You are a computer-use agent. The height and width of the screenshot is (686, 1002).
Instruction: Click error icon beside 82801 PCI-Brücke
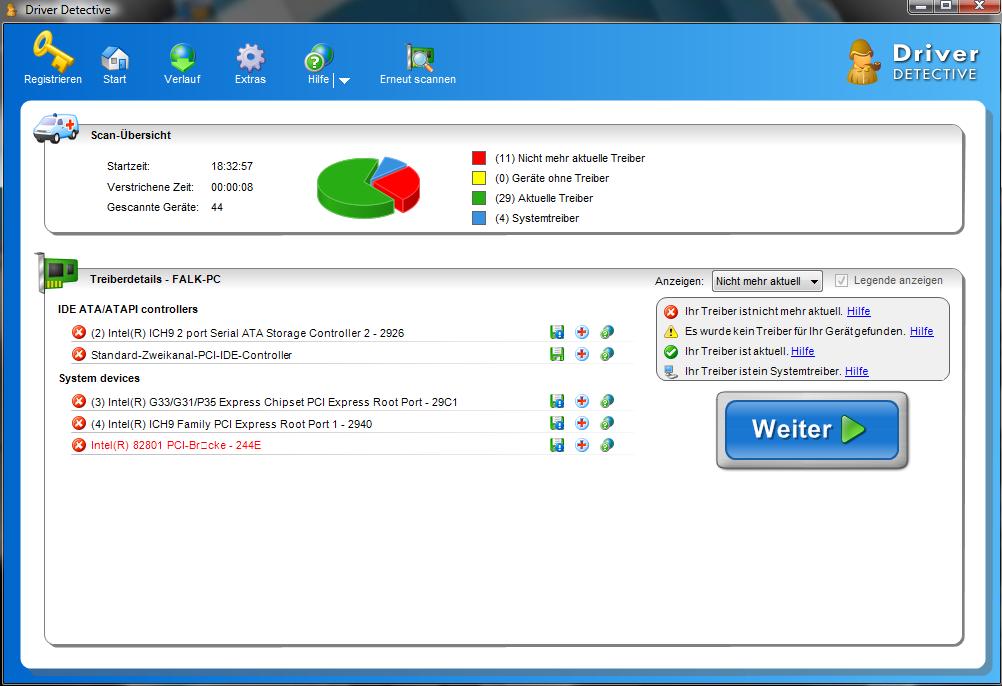pos(79,445)
